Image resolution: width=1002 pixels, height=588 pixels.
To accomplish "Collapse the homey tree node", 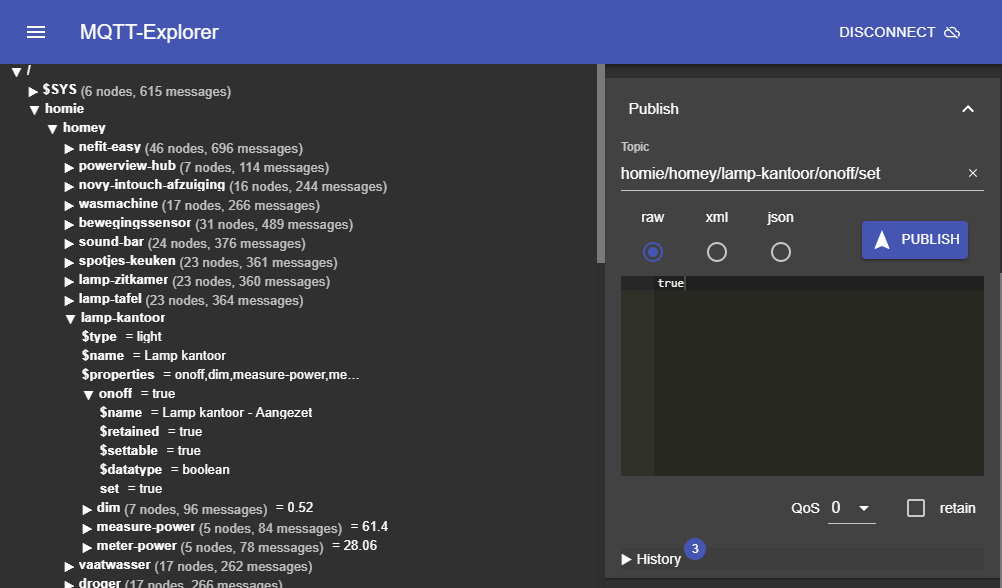I will [x=52, y=129].
